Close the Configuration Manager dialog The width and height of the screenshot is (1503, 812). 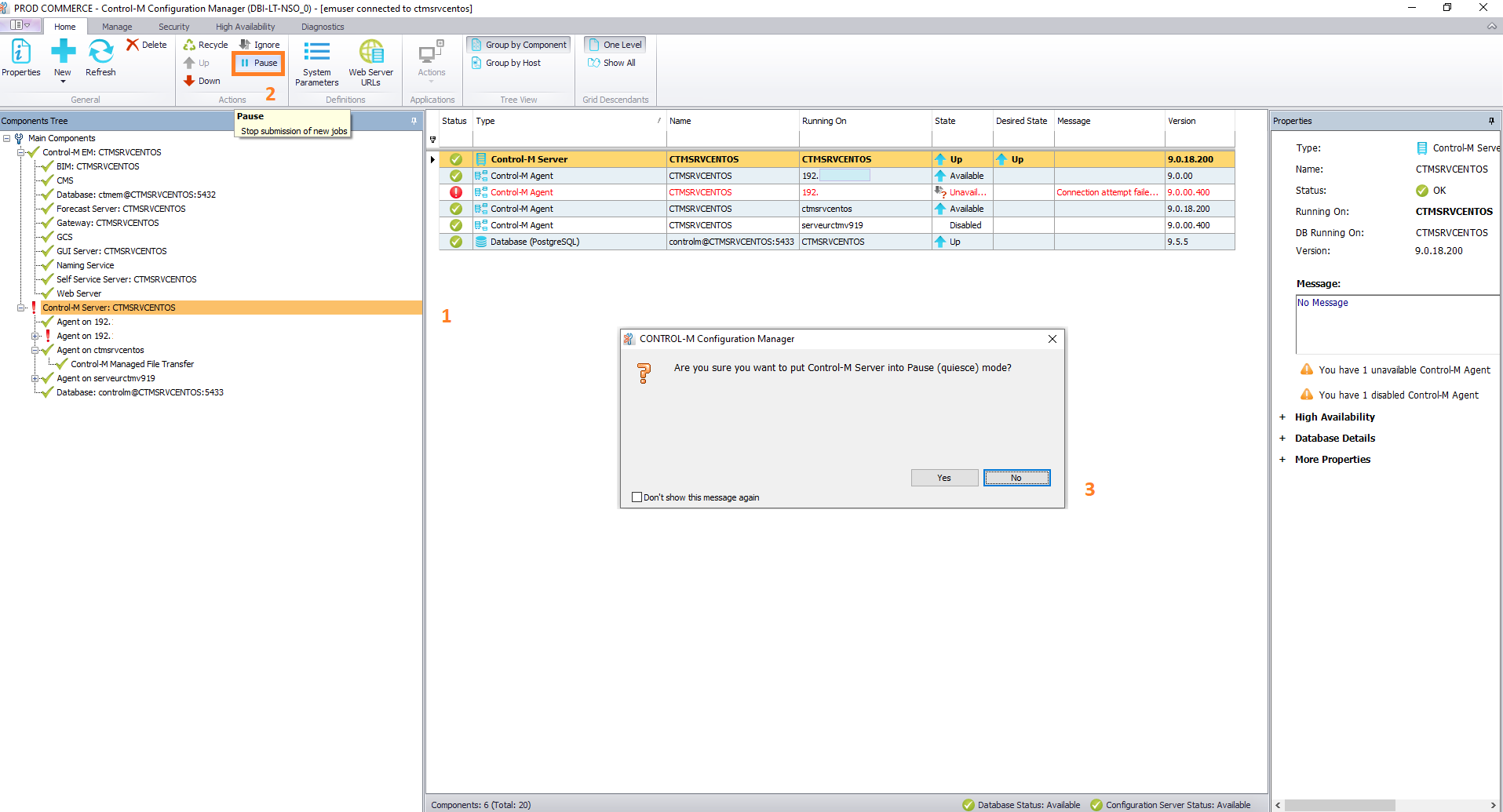click(1052, 339)
